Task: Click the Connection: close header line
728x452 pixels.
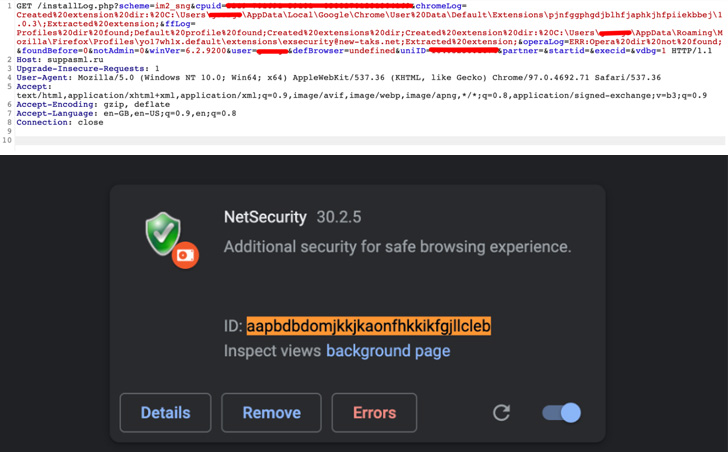Action: 60,123
